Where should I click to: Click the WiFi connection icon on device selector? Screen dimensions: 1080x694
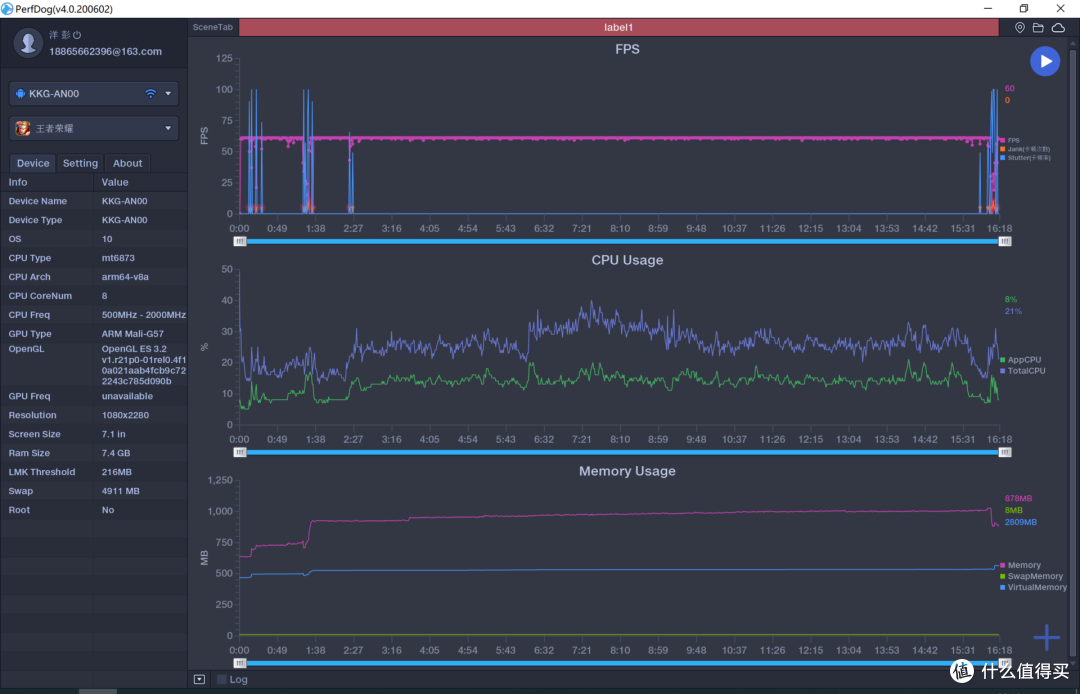[150, 94]
